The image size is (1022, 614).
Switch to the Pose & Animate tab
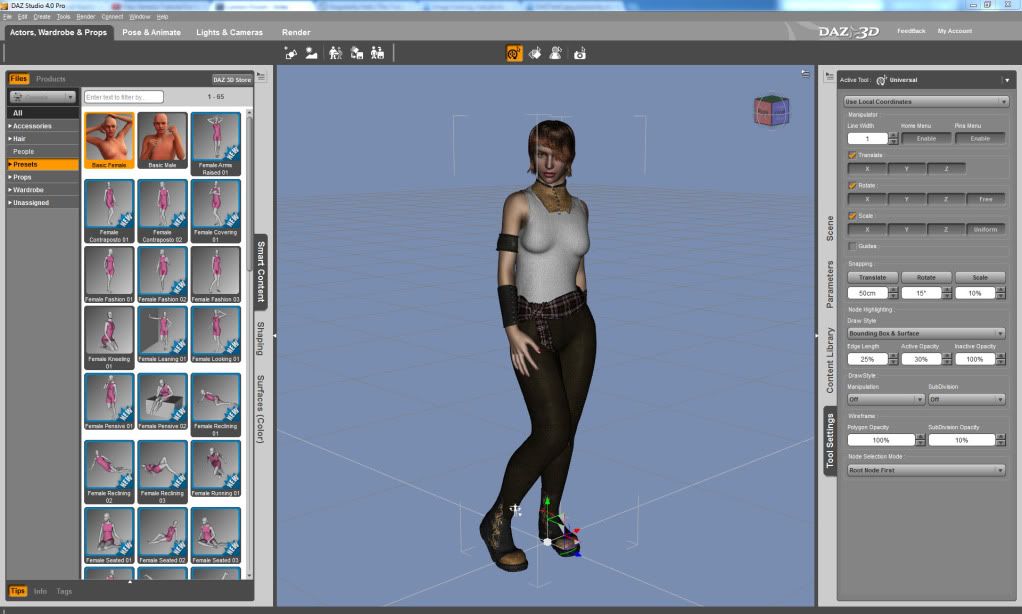pos(152,32)
